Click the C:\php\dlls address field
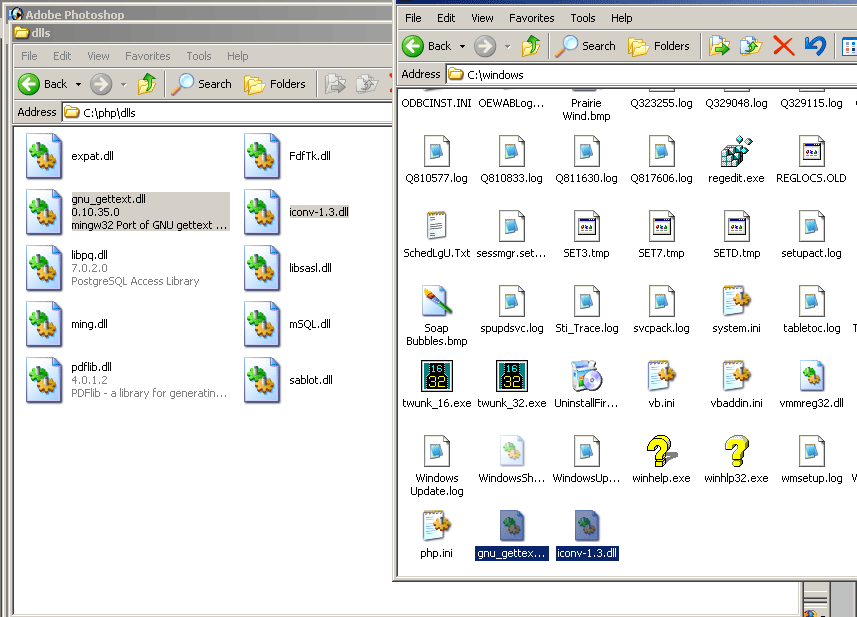Image resolution: width=857 pixels, height=617 pixels. 227,113
